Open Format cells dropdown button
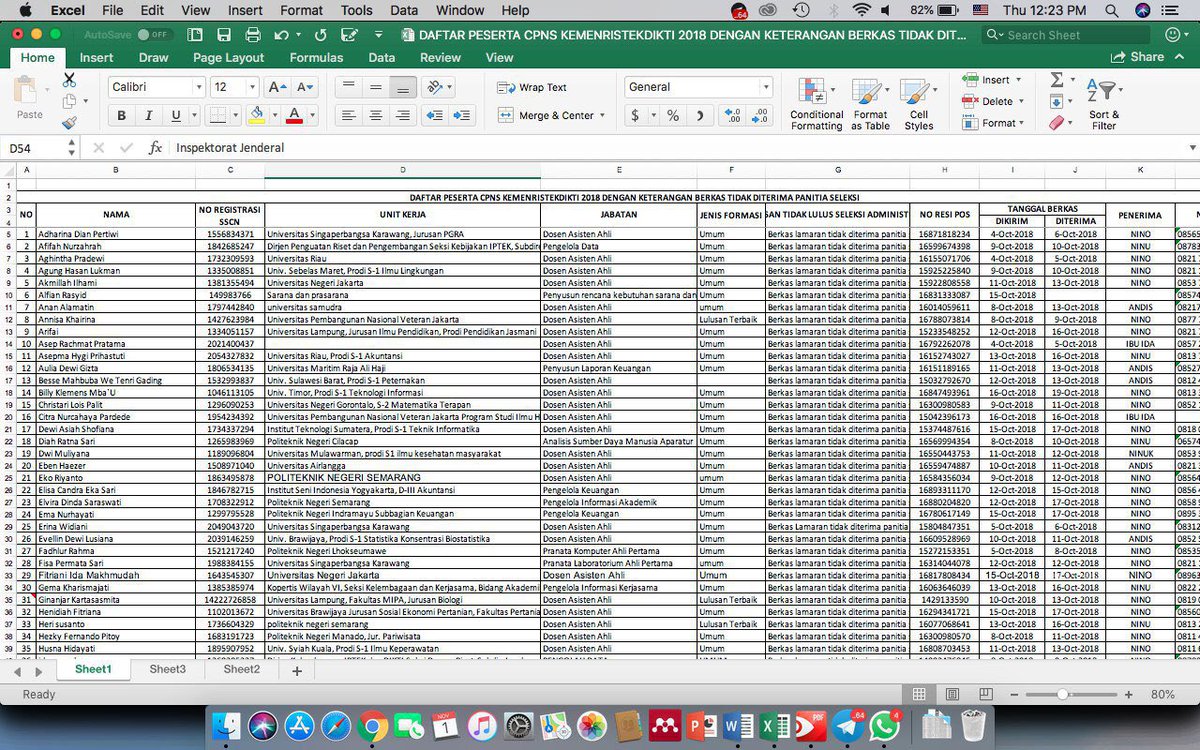 coord(994,123)
